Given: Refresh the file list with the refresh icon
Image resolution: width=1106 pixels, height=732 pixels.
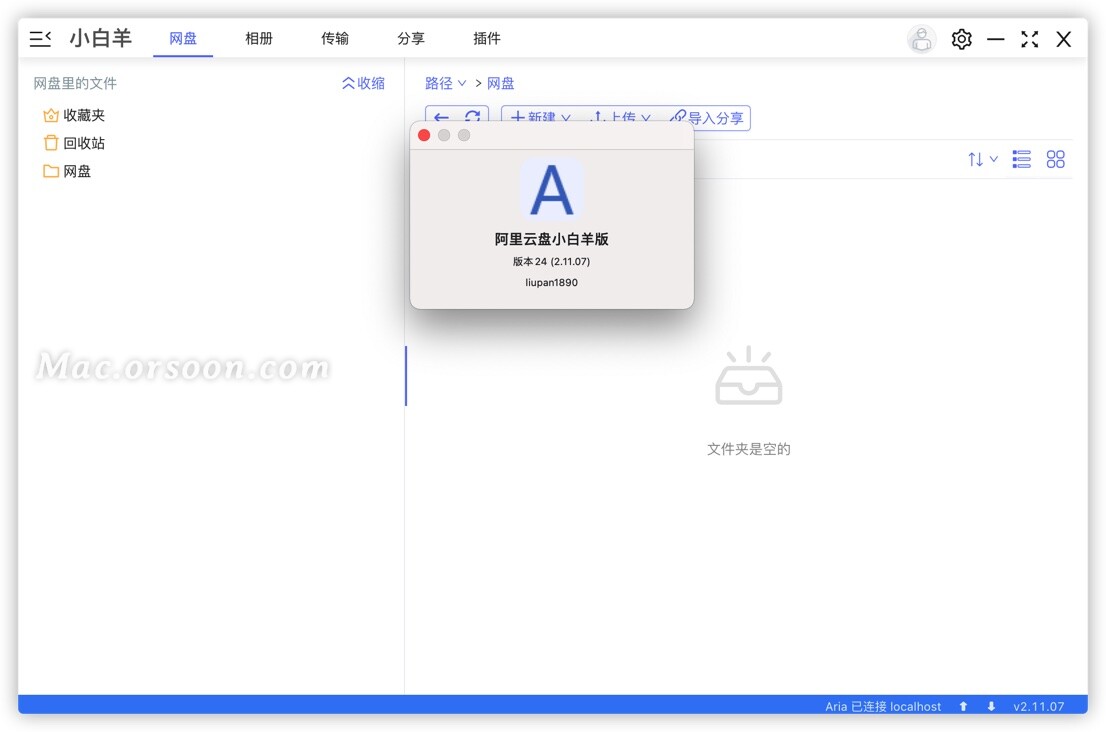Looking at the screenshot, I should coord(473,117).
